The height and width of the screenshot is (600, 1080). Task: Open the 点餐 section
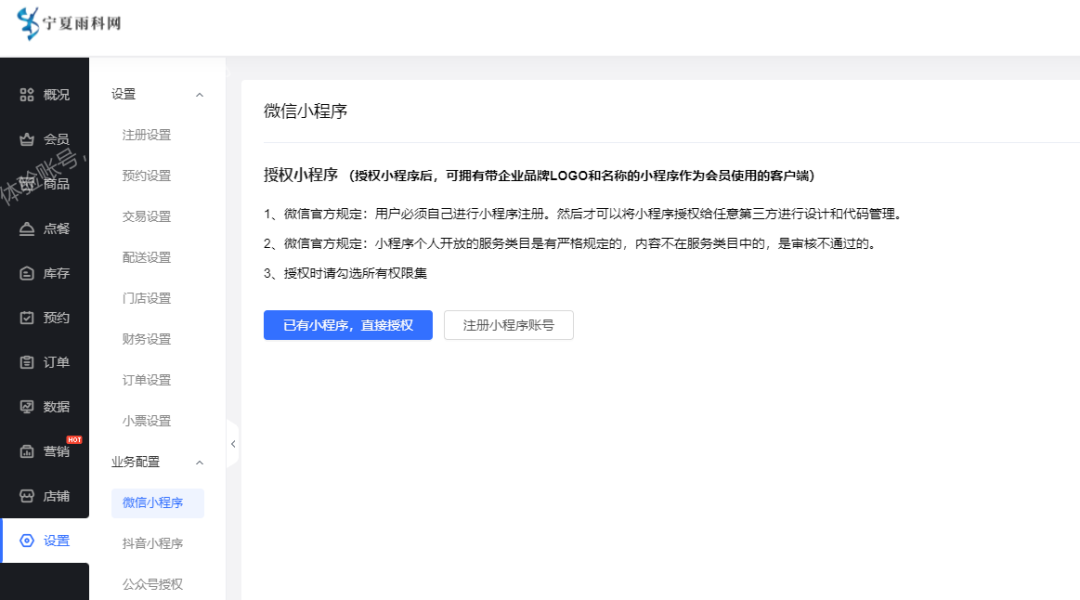tap(44, 229)
